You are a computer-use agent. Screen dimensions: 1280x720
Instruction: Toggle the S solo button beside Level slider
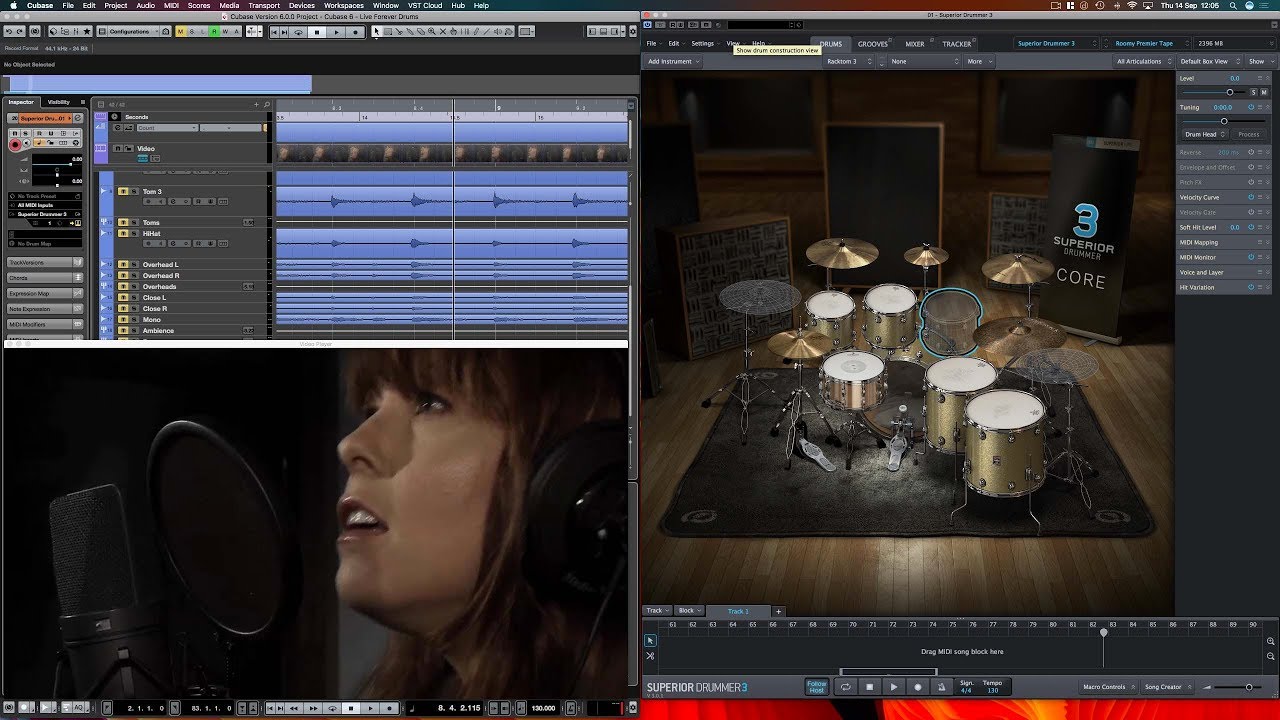(1254, 92)
